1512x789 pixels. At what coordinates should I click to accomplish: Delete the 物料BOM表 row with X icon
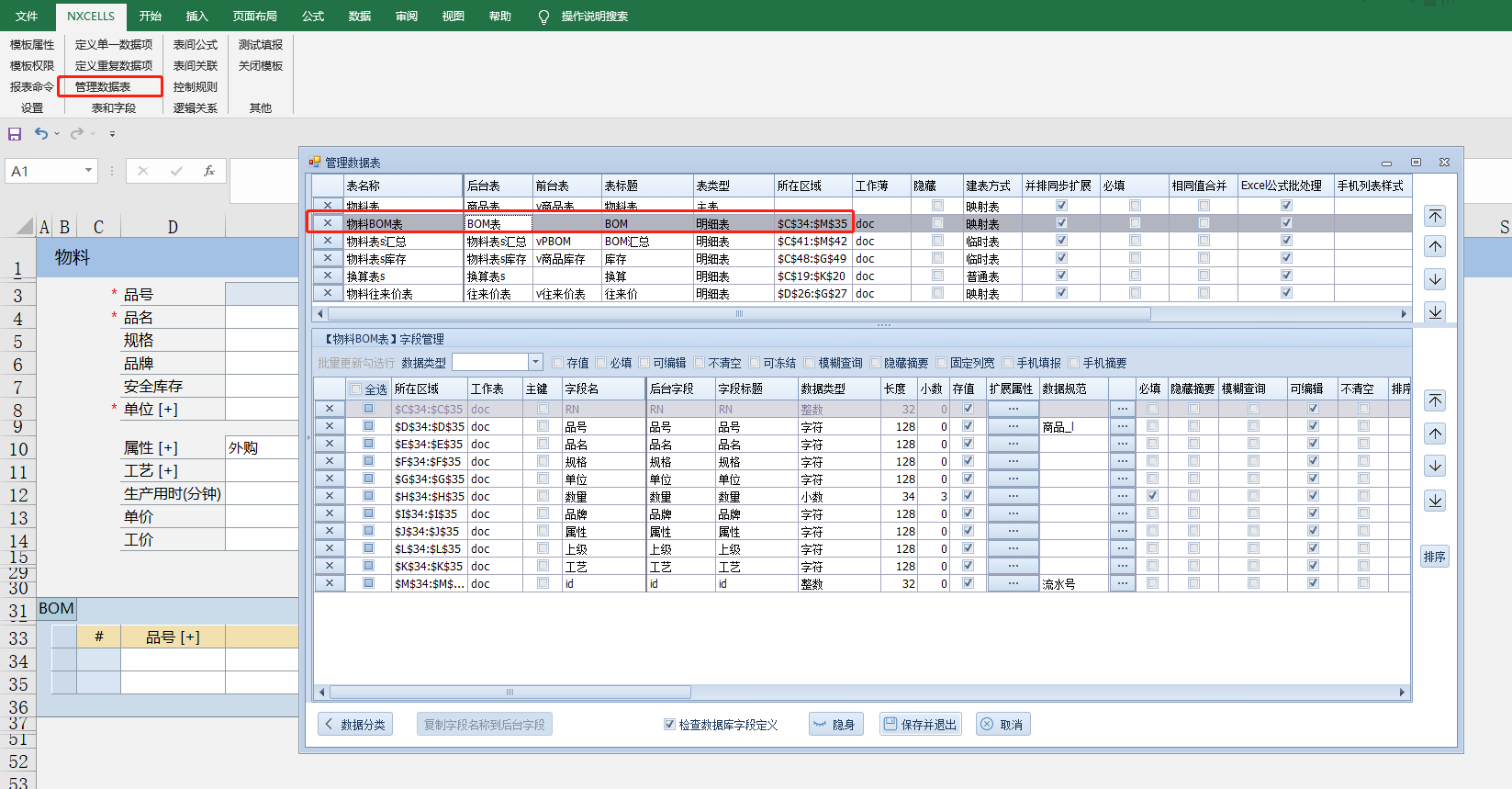pos(328,223)
